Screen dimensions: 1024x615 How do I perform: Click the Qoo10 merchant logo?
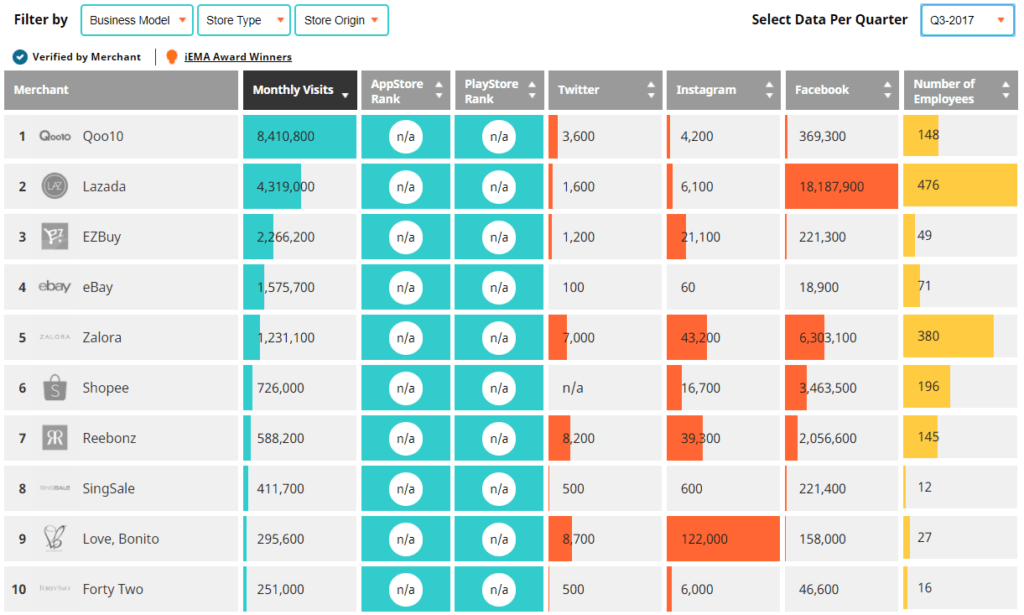[54, 136]
